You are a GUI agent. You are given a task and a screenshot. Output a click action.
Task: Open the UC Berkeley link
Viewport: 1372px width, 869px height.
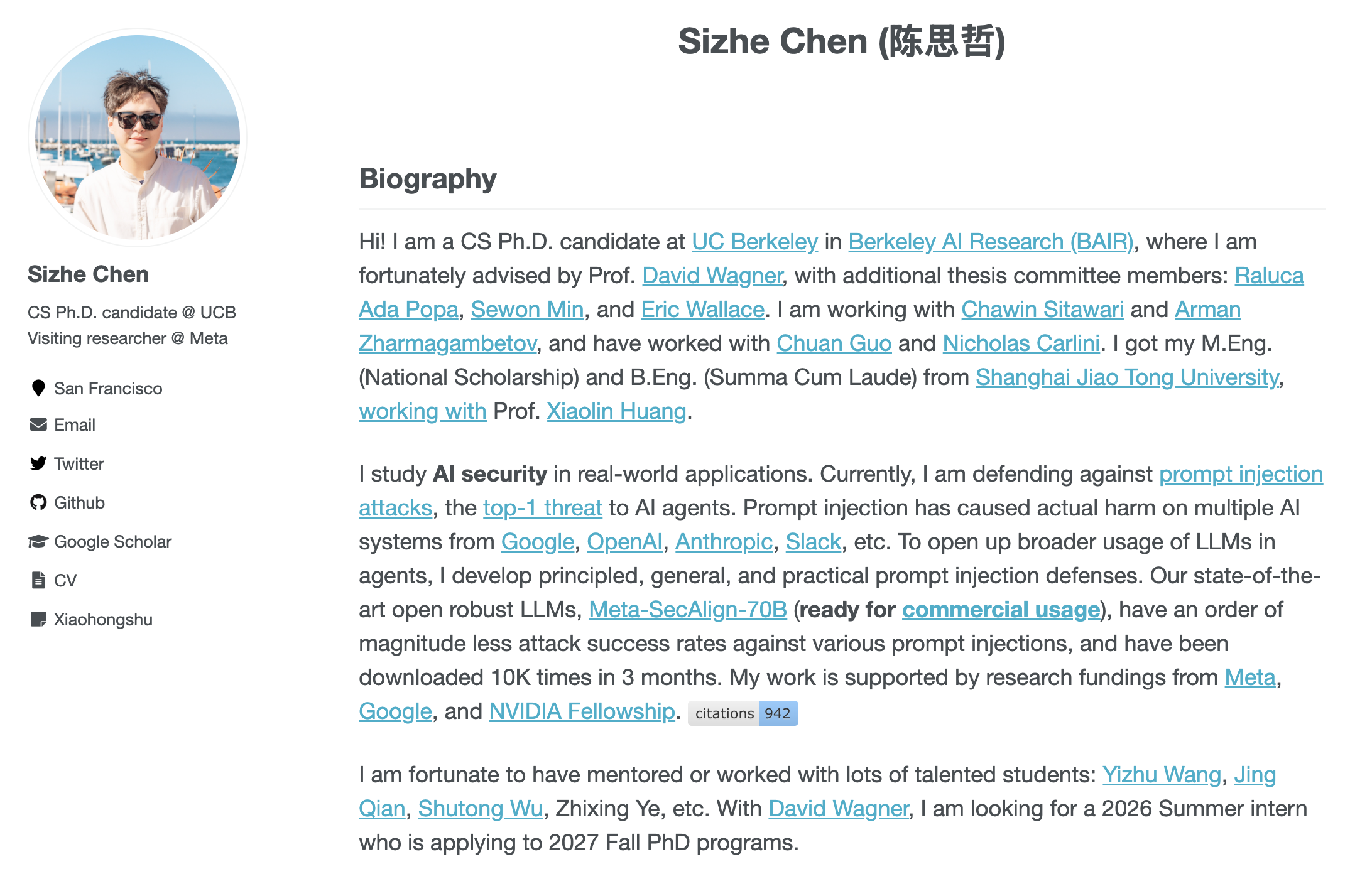[x=754, y=242]
